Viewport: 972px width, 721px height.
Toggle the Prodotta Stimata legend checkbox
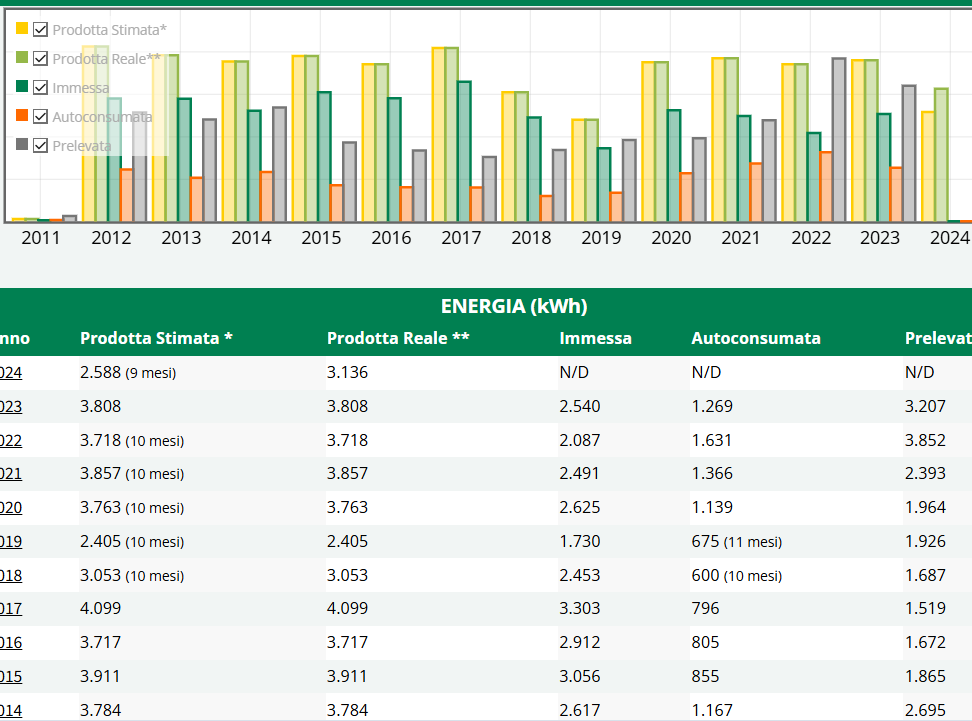coord(41,30)
